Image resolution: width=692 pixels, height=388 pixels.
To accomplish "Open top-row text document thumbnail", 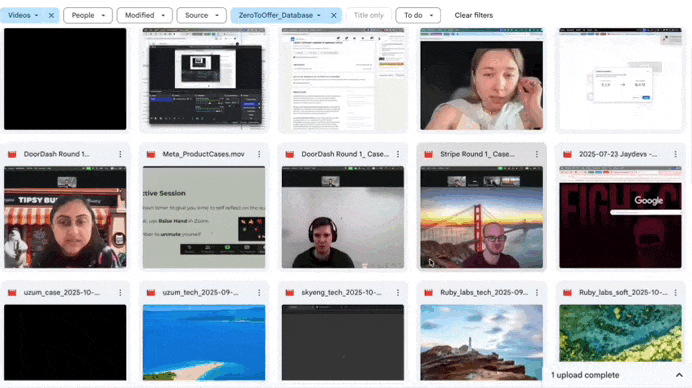I will [343, 79].
